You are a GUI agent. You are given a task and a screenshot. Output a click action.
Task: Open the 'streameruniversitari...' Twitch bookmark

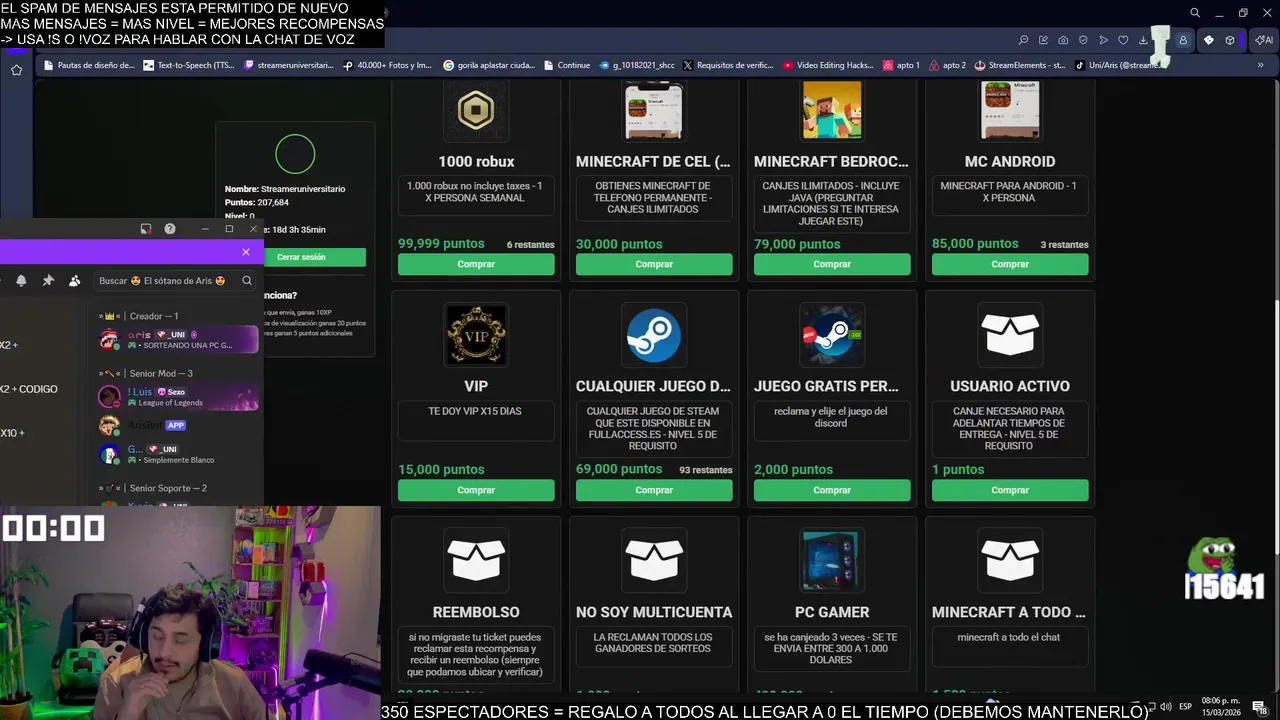point(288,65)
